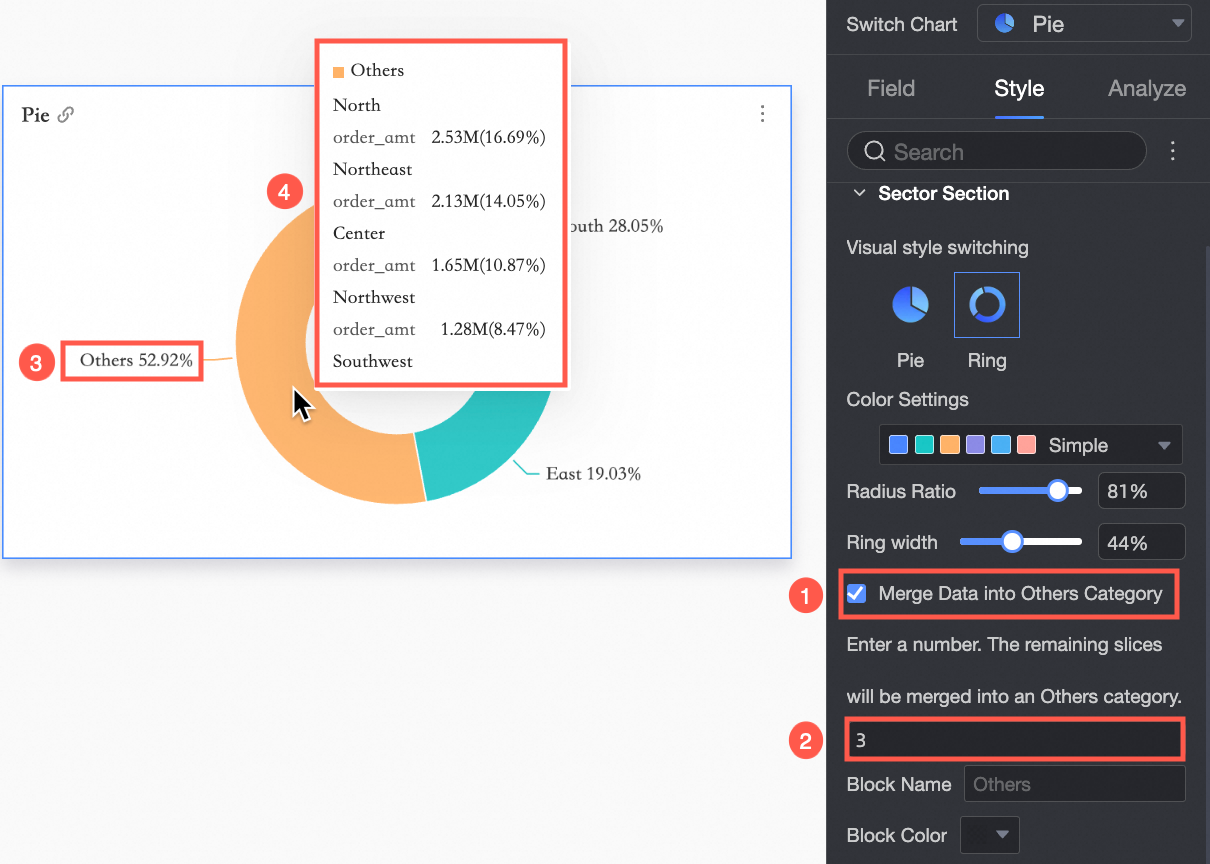Select the Ring visual style icon
The width and height of the screenshot is (1210, 864).
click(987, 305)
